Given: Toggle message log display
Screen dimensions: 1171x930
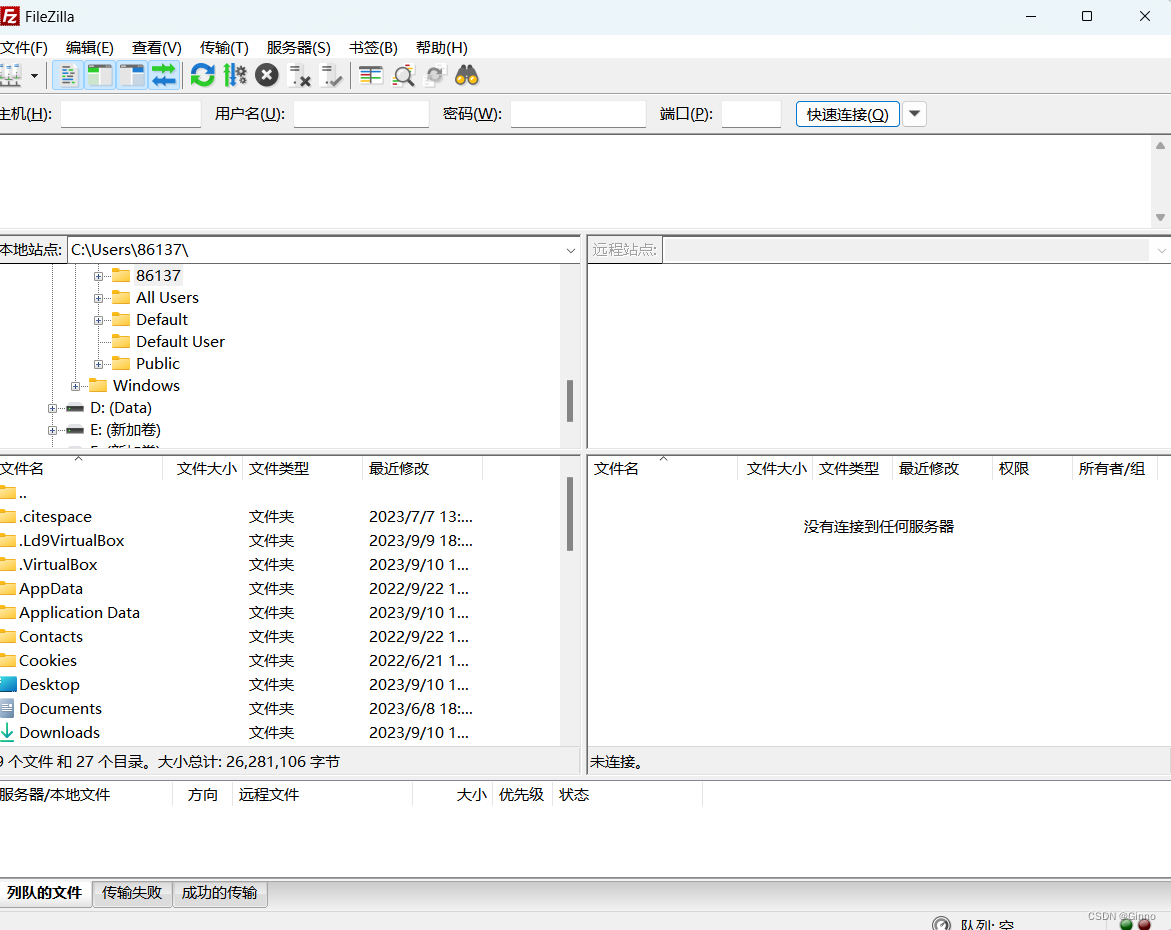Looking at the screenshot, I should (x=68, y=75).
